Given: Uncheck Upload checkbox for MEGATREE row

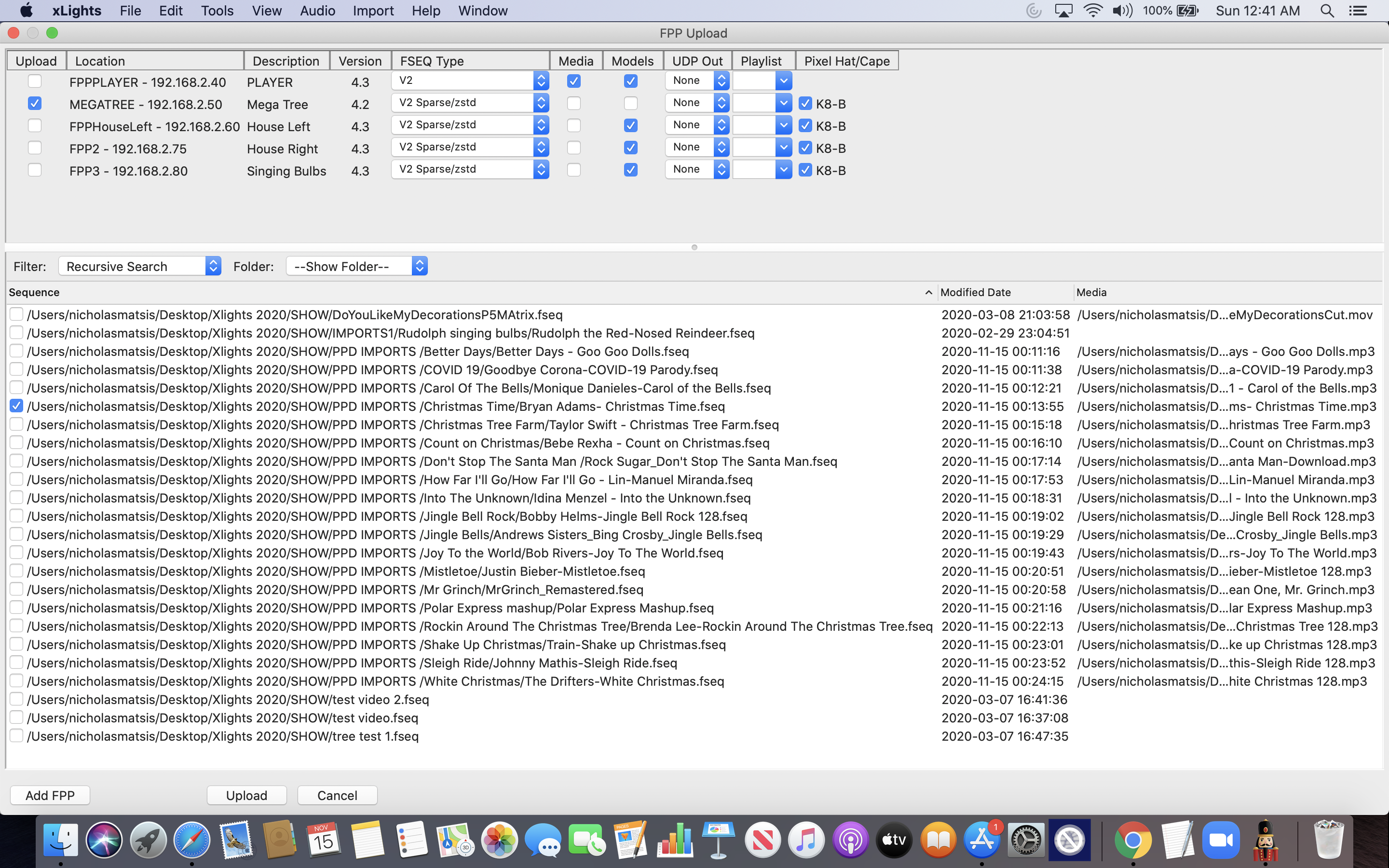Looking at the screenshot, I should [34, 103].
